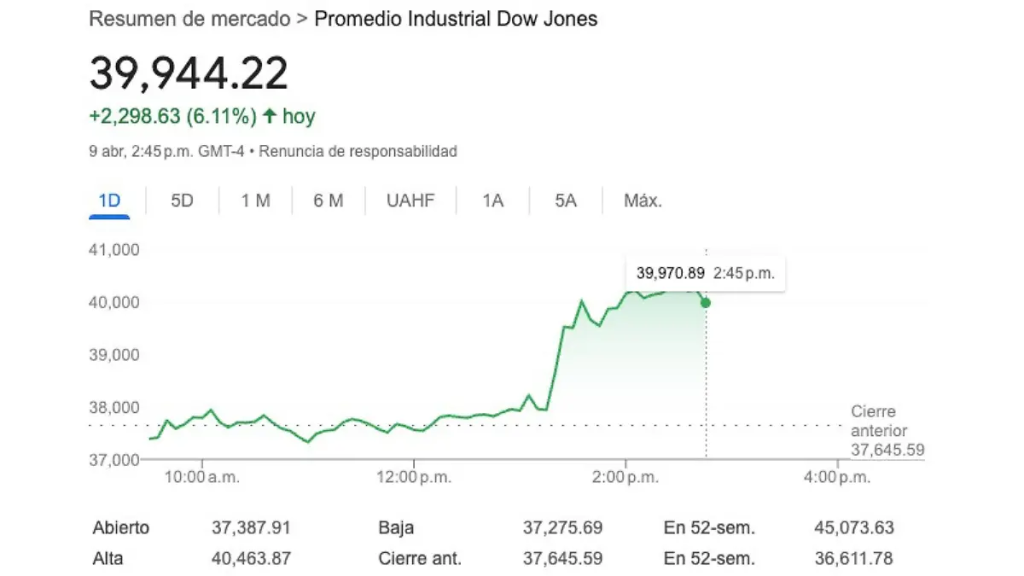Viewport: 1024px width, 576px height.
Task: Open the 6 M time range
Action: tap(328, 201)
